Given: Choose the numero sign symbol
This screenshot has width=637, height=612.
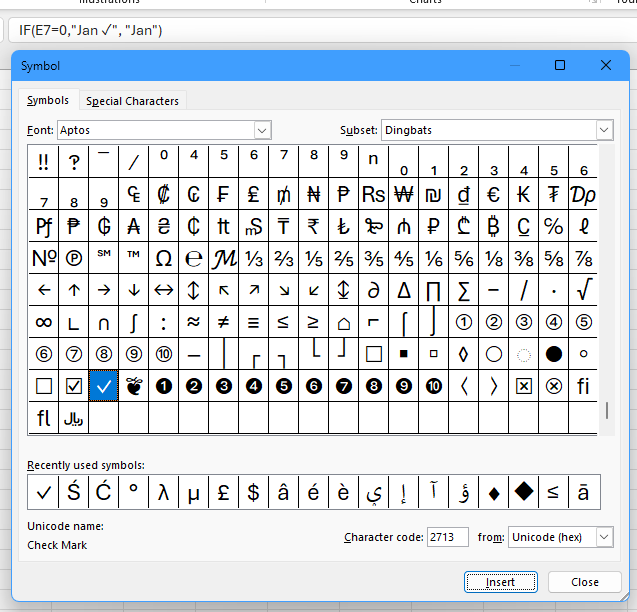Looking at the screenshot, I should 44,258.
